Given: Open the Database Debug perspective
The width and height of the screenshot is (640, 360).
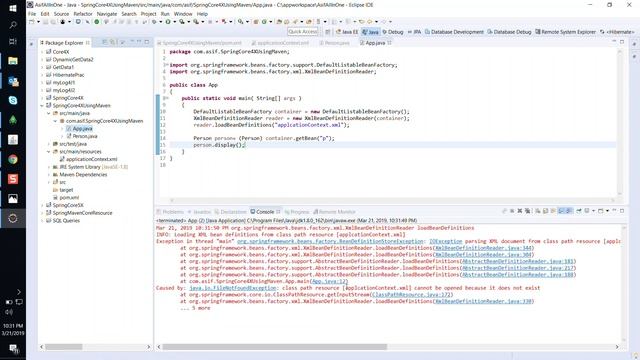Looking at the screenshot, I should [509, 32].
